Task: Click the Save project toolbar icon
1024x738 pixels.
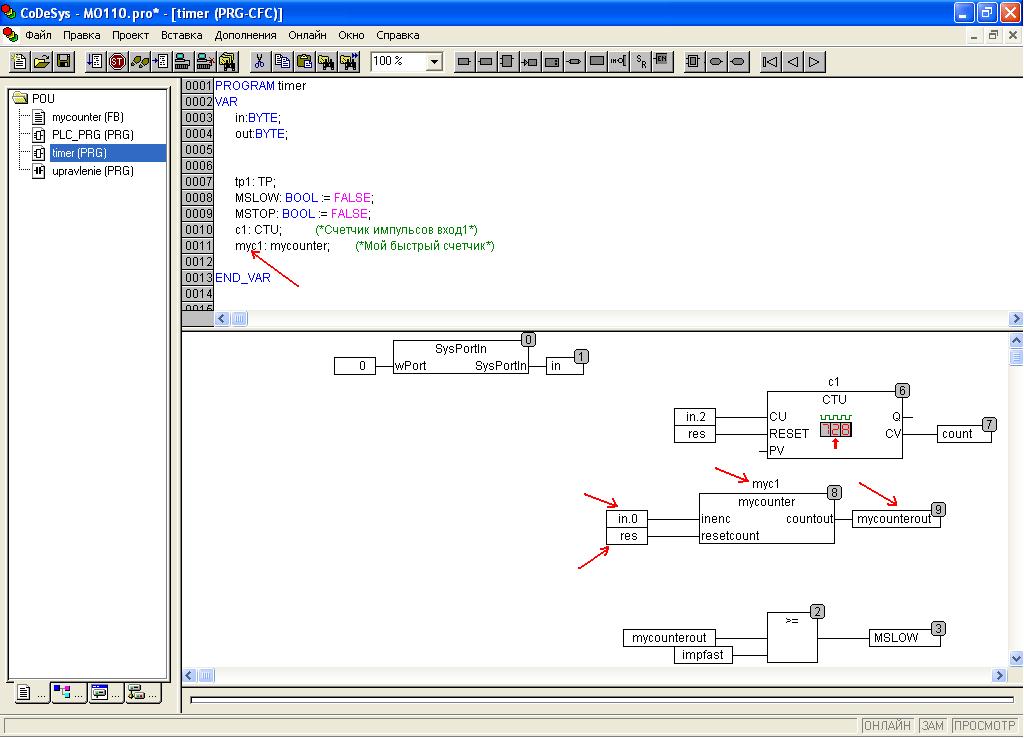Action: point(63,62)
